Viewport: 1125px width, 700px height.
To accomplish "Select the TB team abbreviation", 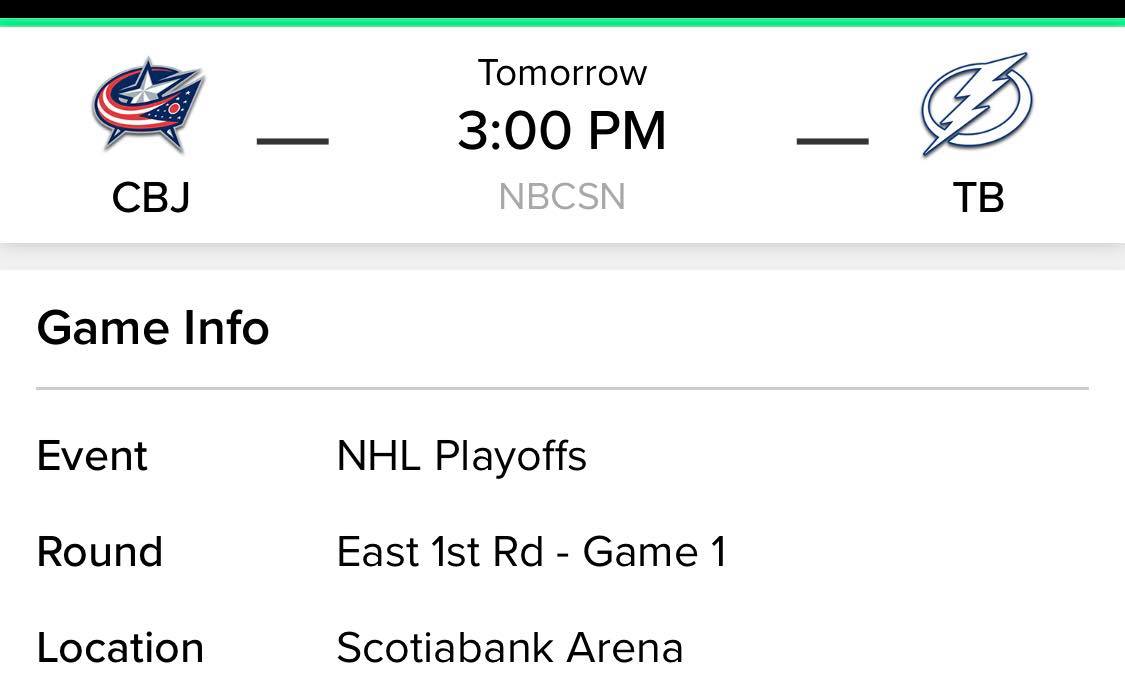I will coord(978,197).
